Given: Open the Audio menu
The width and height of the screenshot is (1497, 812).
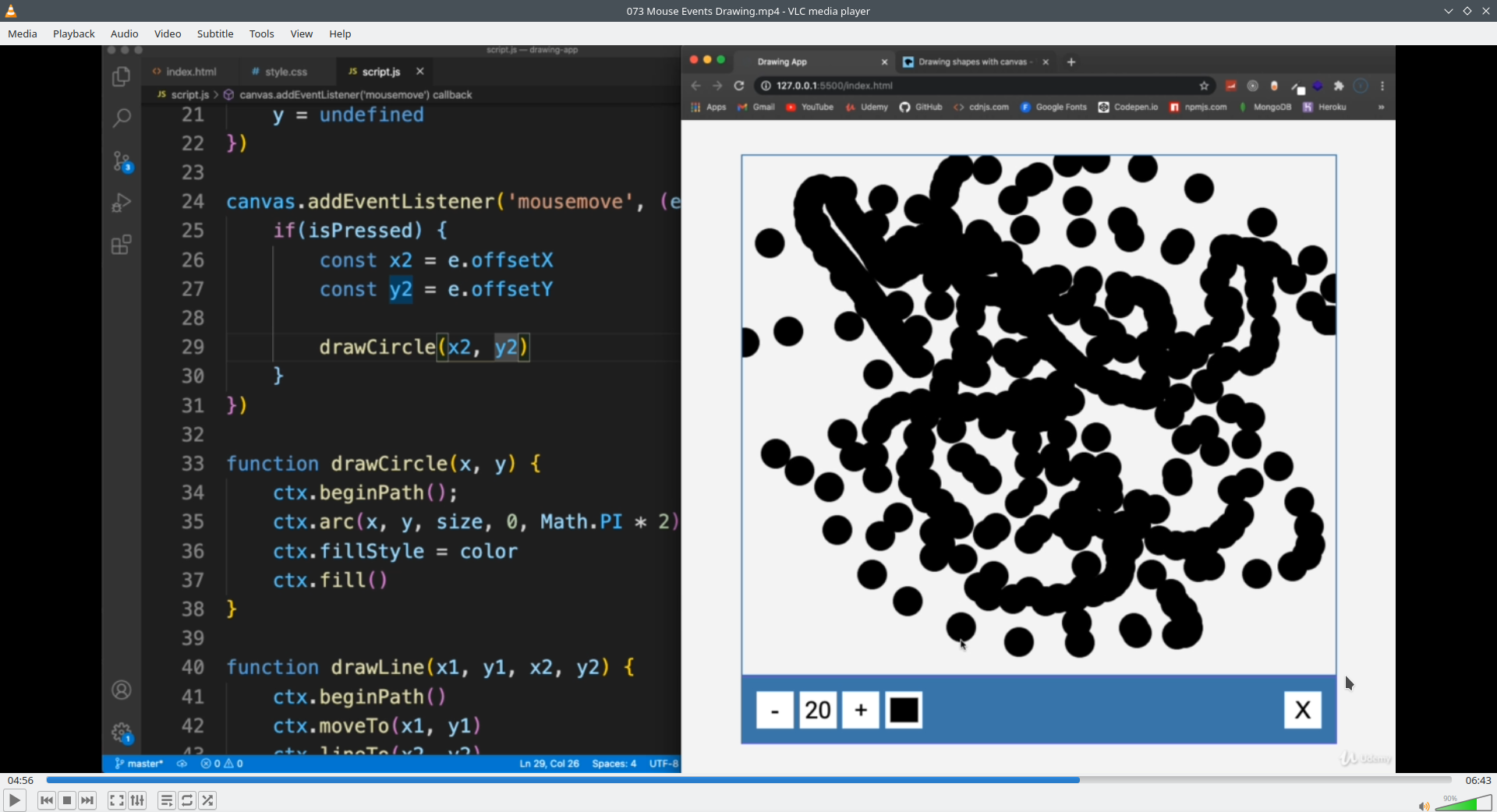Looking at the screenshot, I should (x=125, y=34).
